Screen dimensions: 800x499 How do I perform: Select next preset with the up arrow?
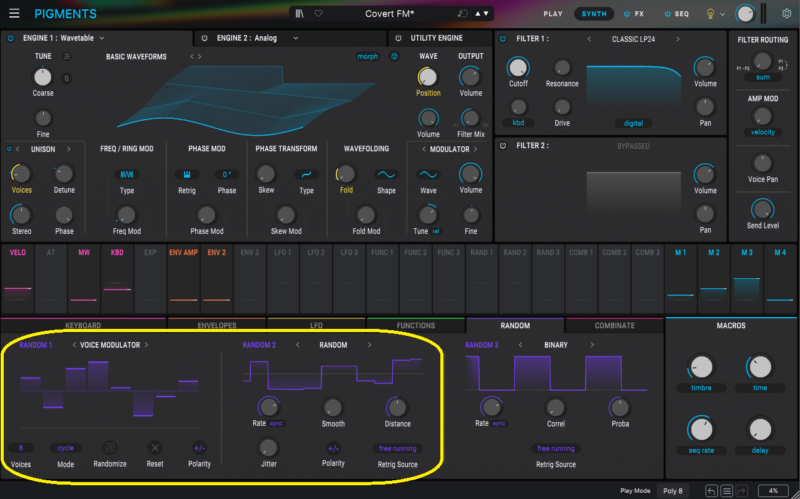coord(478,14)
